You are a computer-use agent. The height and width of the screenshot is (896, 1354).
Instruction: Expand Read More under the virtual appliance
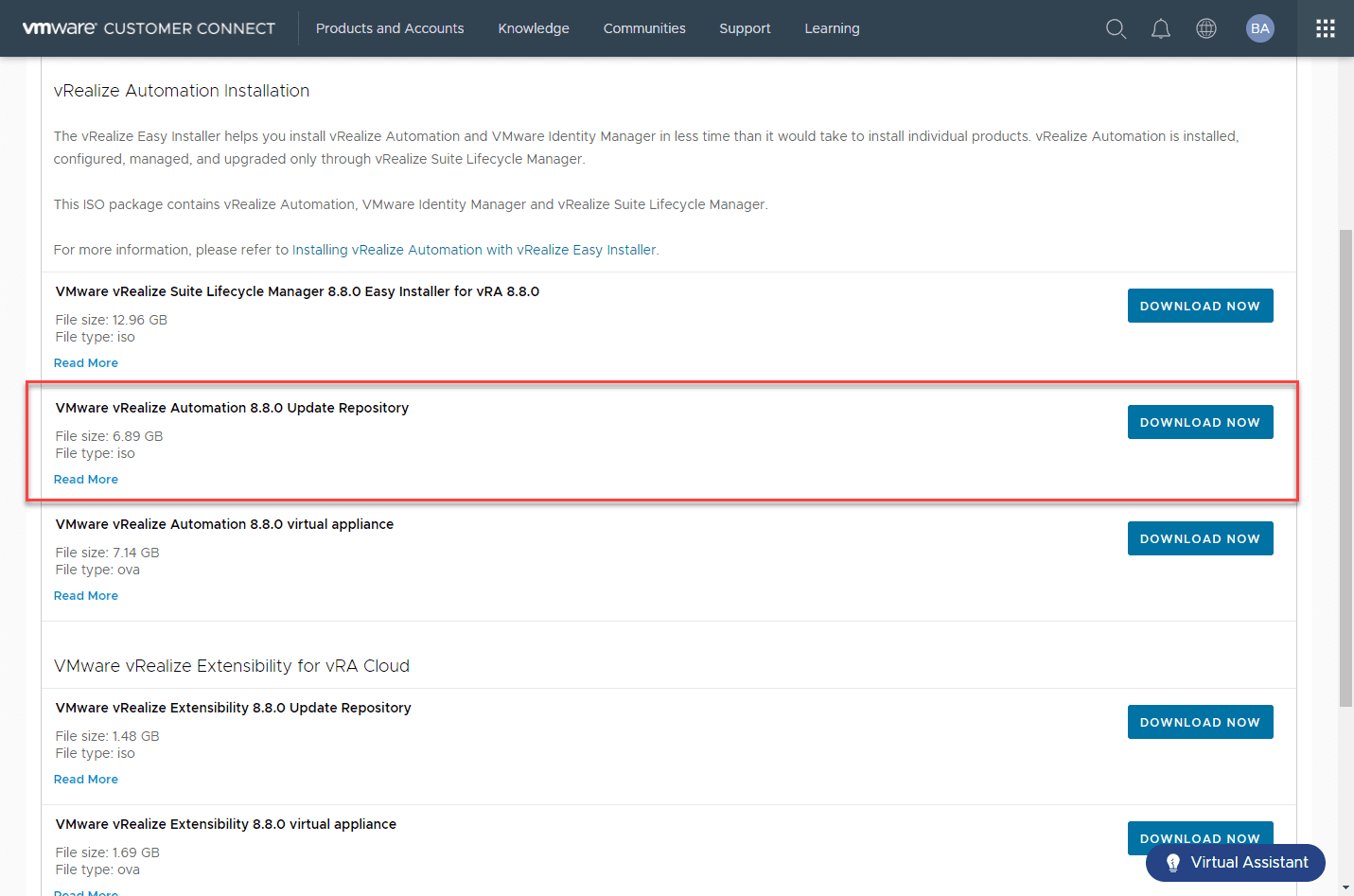(86, 595)
